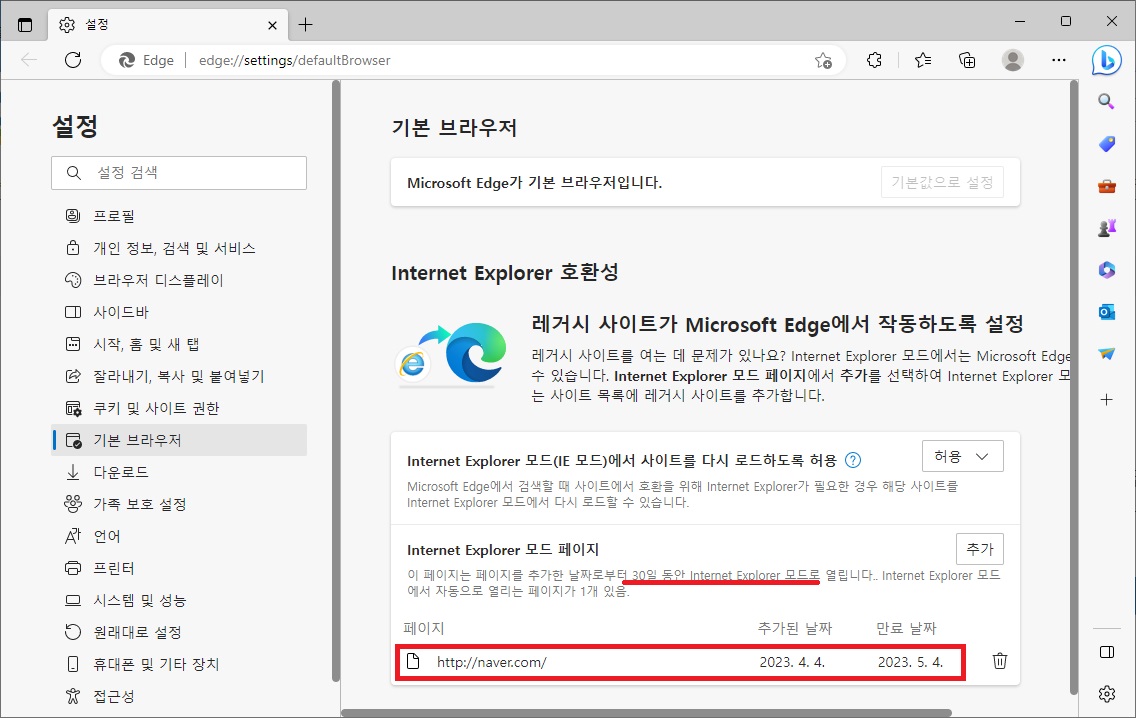Close the 설정 tab
The image size is (1136, 718).
click(272, 25)
